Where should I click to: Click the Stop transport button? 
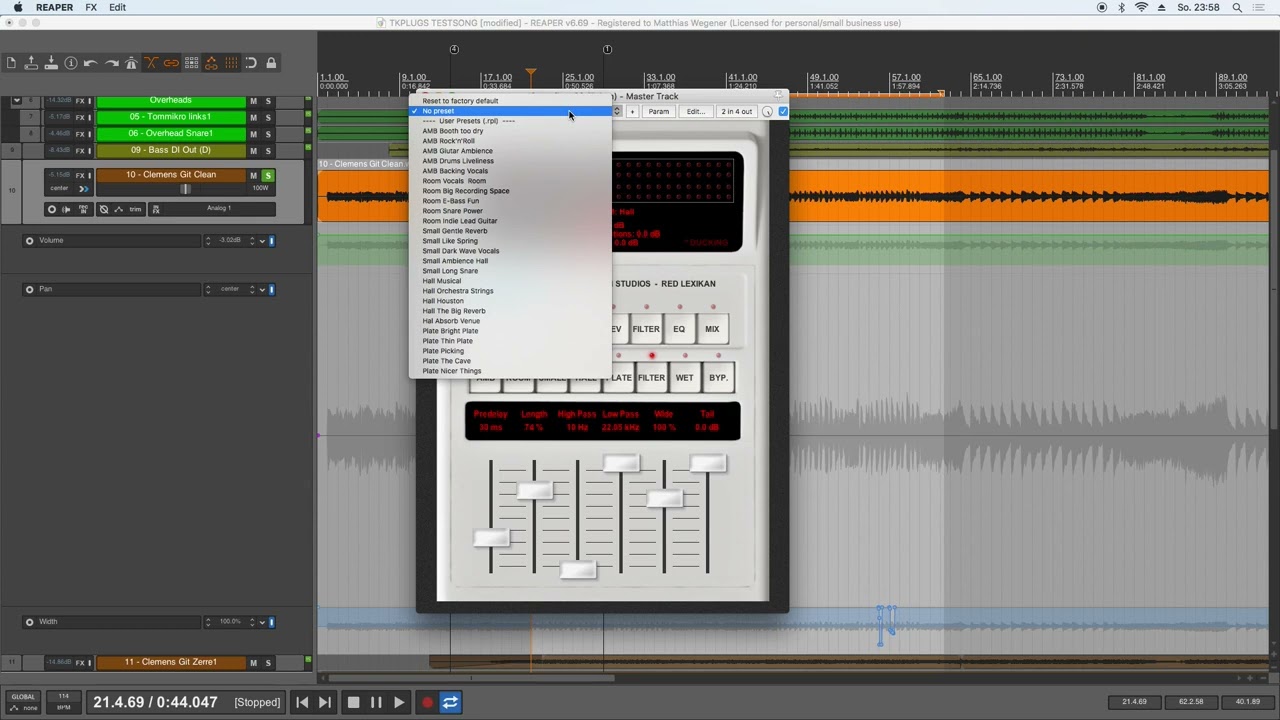[x=353, y=703]
